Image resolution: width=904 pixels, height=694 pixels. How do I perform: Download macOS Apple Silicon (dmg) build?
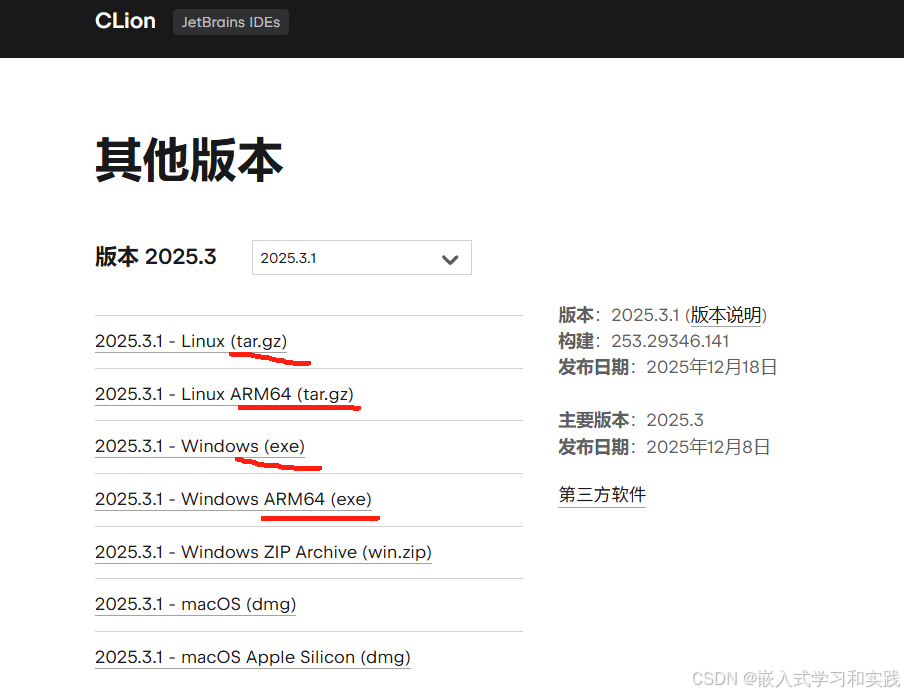pos(252,657)
